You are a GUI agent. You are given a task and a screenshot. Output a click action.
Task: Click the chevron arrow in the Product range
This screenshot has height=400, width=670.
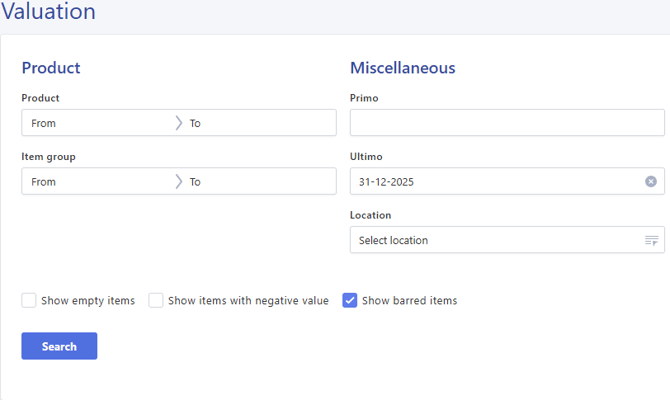(179, 123)
